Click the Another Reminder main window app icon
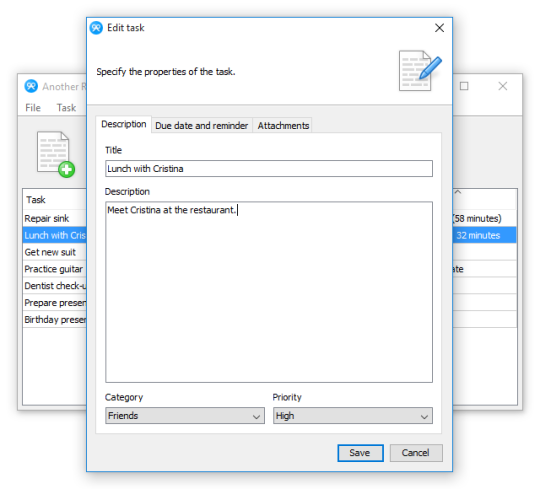This screenshot has height=489, width=540. [31, 86]
